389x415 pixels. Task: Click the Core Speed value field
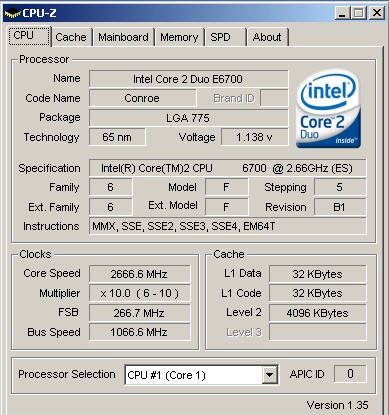point(139,274)
